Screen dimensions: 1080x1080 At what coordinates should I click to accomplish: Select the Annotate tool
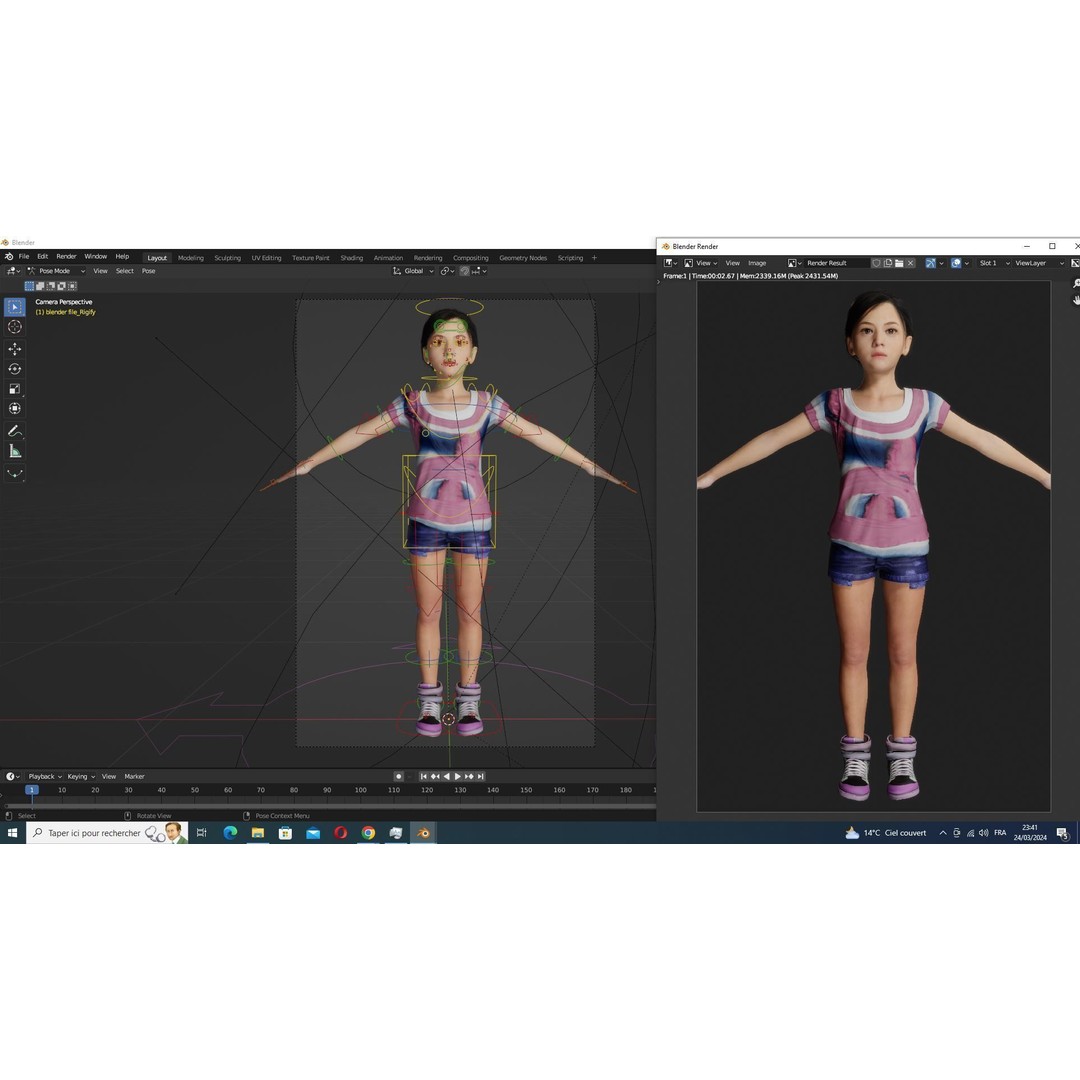click(14, 431)
